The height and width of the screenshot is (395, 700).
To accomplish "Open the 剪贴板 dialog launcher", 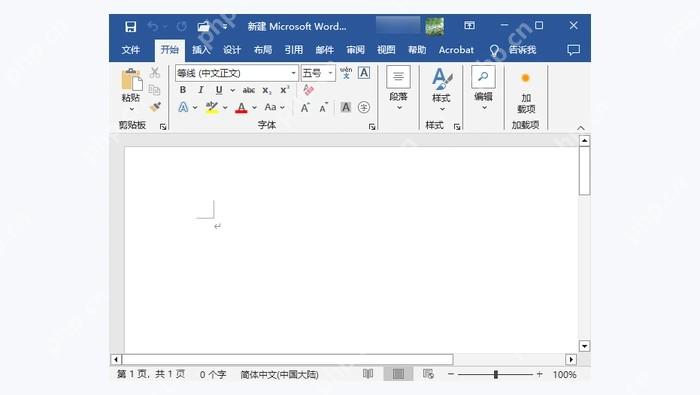I will 163,127.
